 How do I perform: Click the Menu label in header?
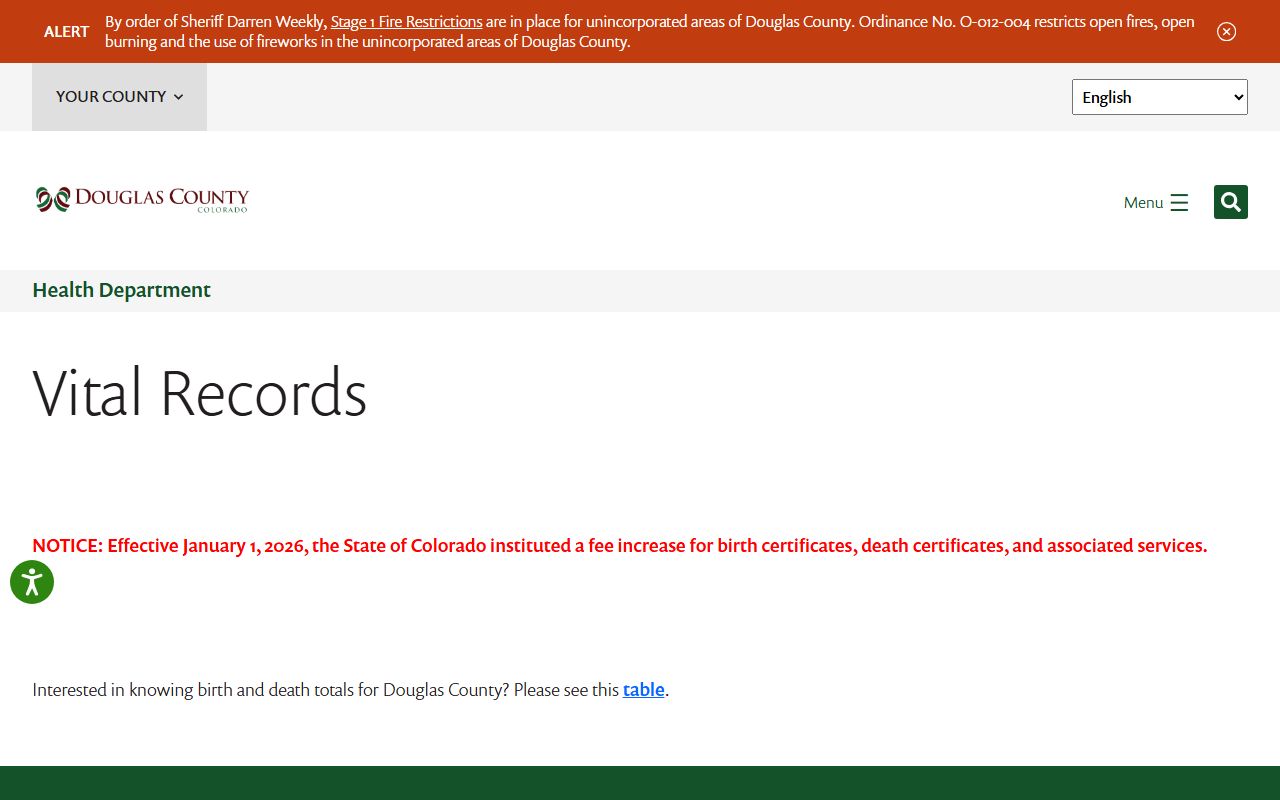click(1143, 203)
